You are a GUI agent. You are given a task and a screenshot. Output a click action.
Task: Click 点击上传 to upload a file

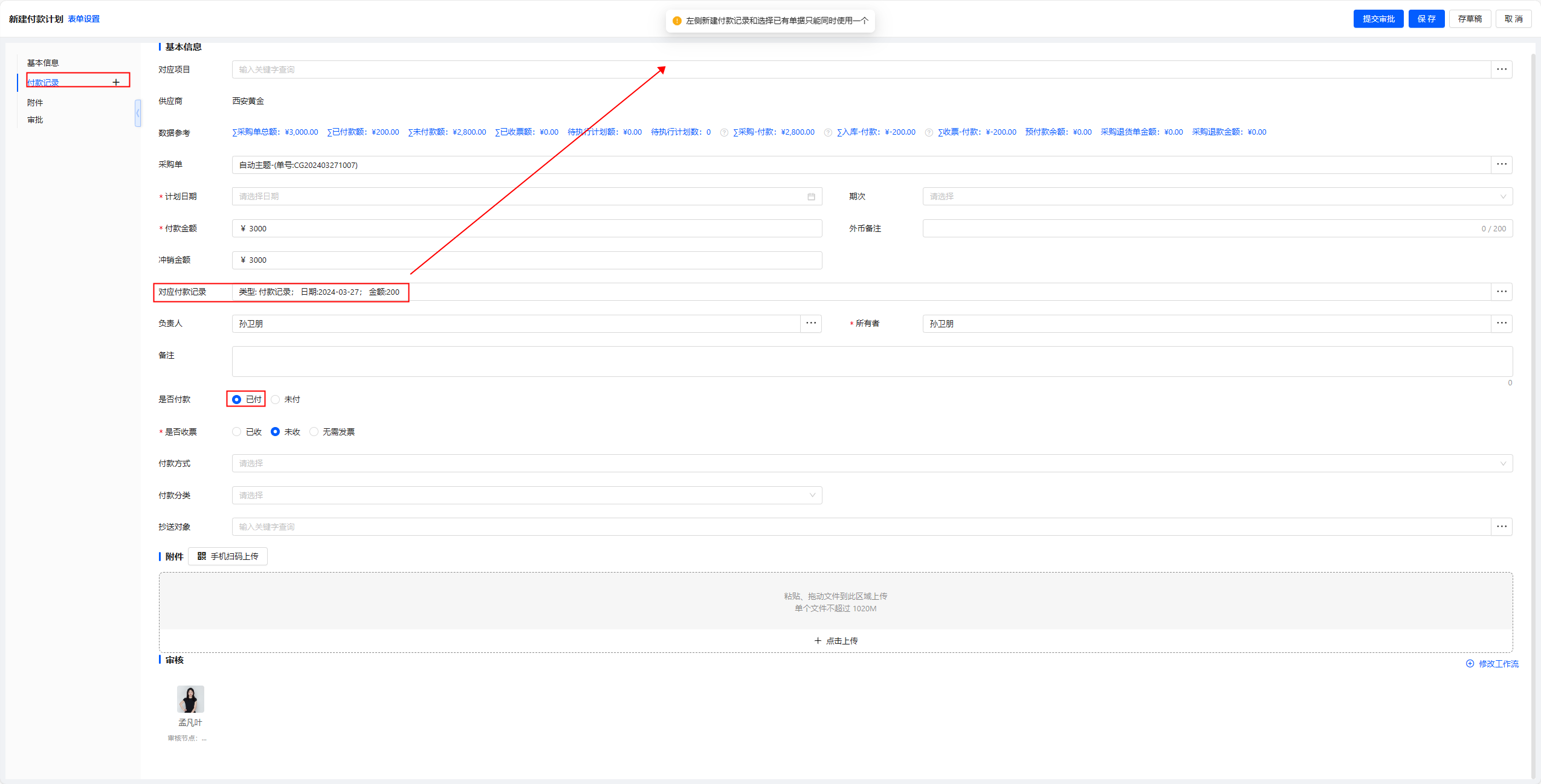(836, 641)
